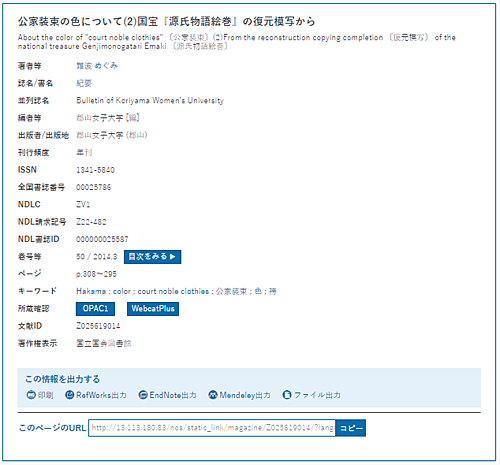This screenshot has width=500, height=465.
Task: Open author 難波 めぐみ link
Action: coord(97,66)
